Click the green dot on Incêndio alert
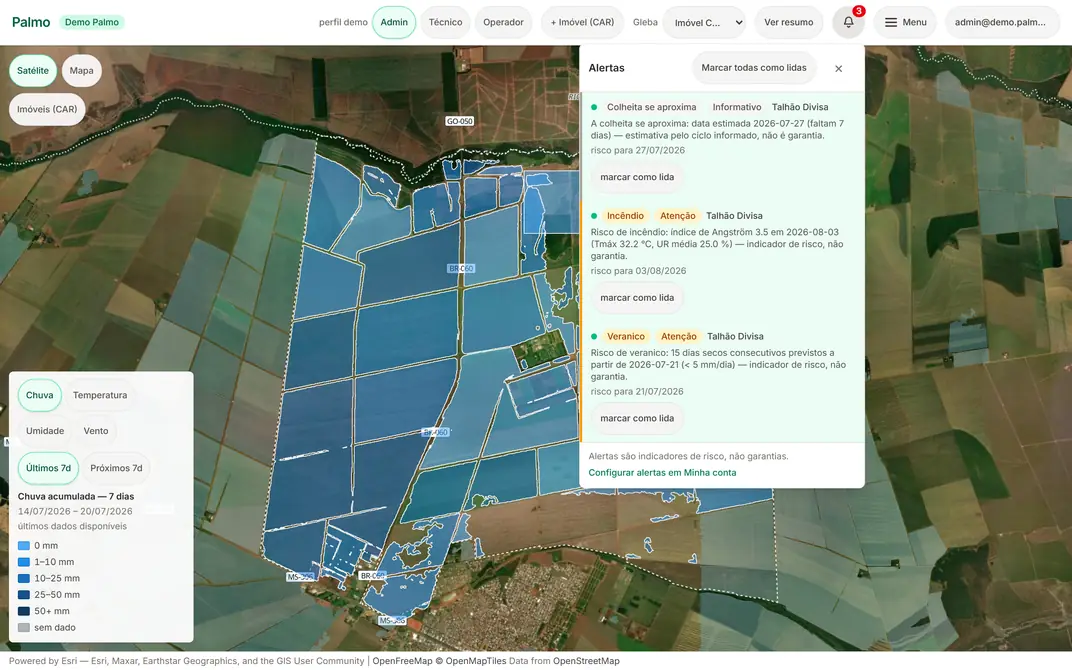 click(x=594, y=216)
